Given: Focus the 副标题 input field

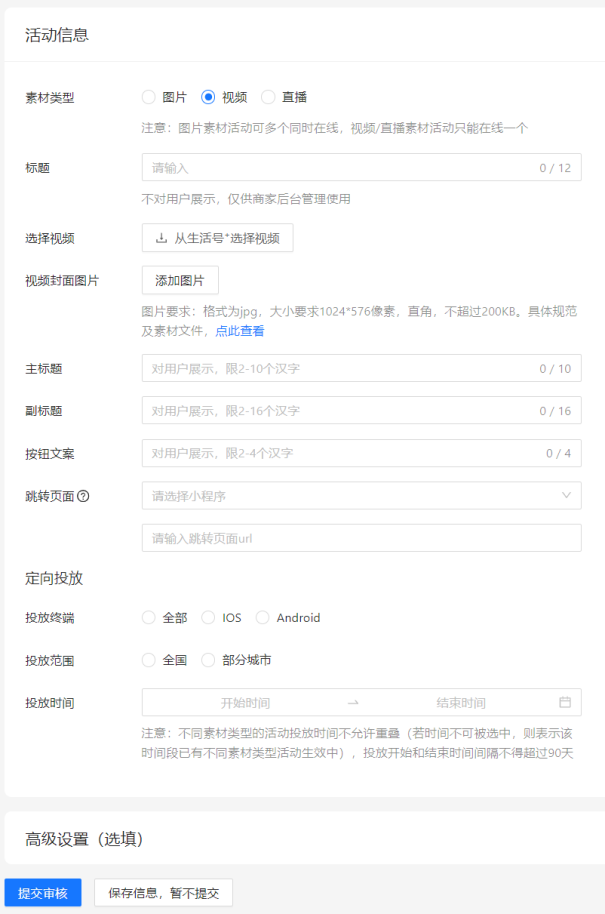Looking at the screenshot, I should coord(361,411).
